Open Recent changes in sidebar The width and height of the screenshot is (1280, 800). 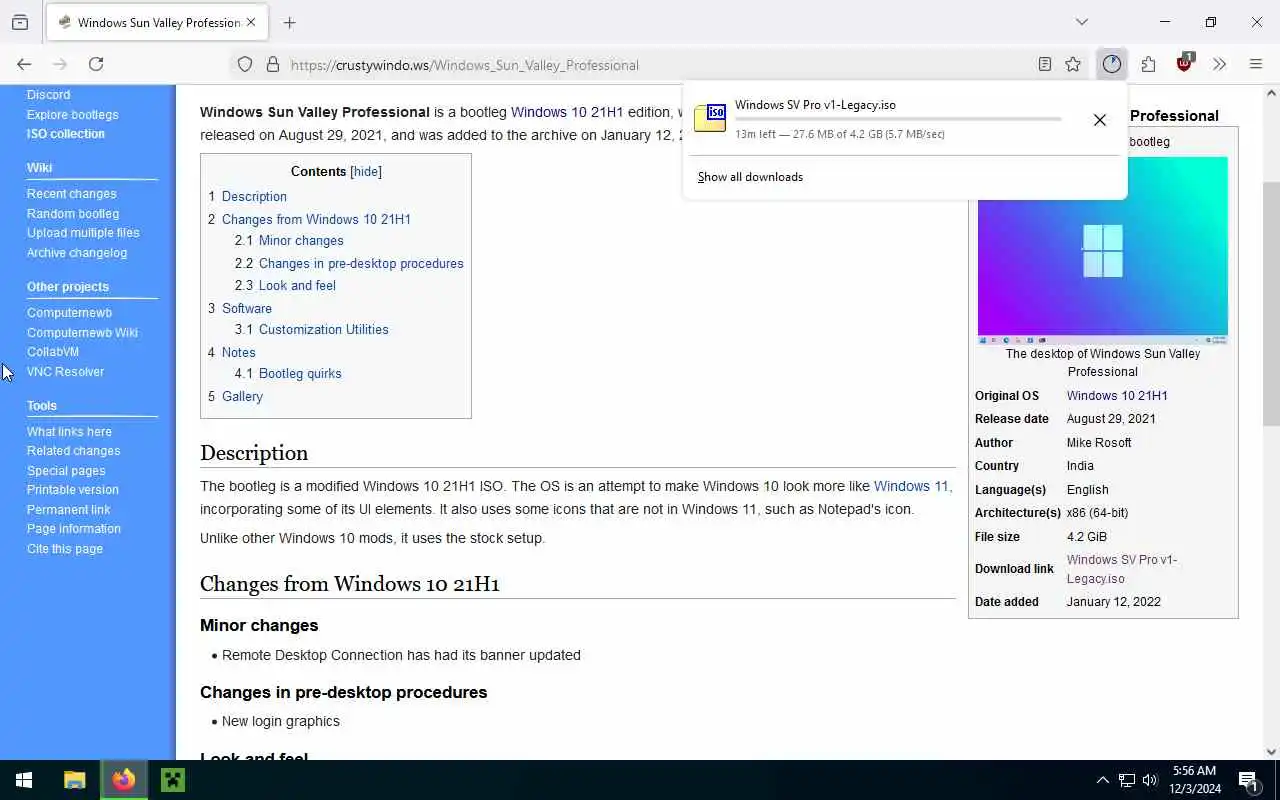(x=72, y=194)
